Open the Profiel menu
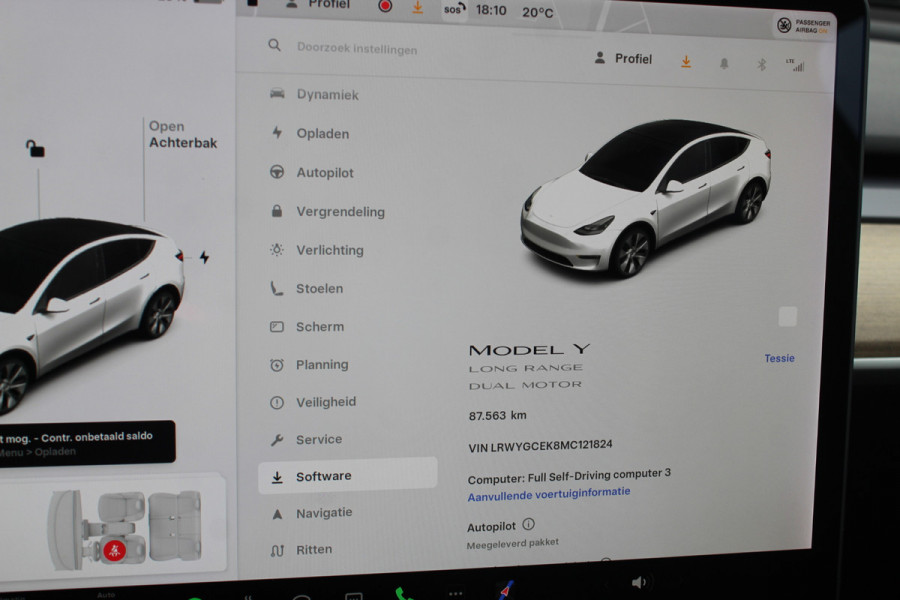The width and height of the screenshot is (900, 600). [x=626, y=60]
